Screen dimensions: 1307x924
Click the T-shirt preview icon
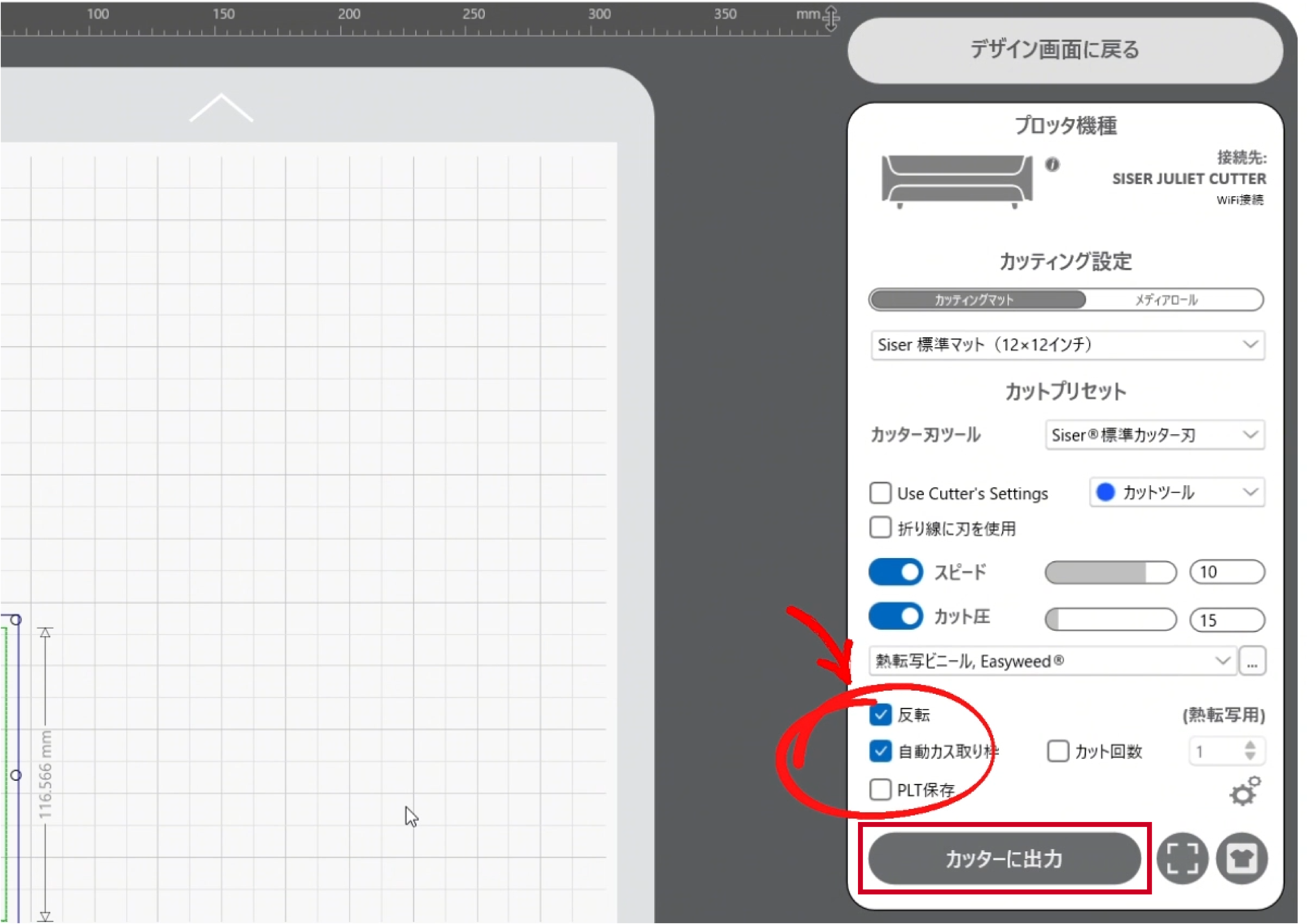[x=1241, y=858]
